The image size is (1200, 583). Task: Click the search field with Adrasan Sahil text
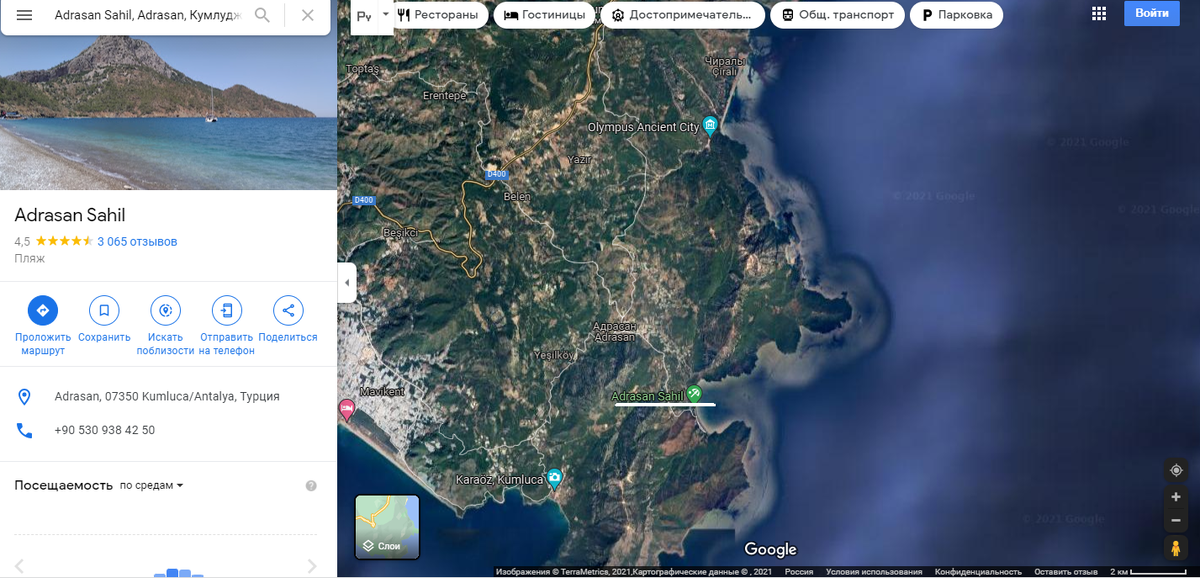pos(147,15)
